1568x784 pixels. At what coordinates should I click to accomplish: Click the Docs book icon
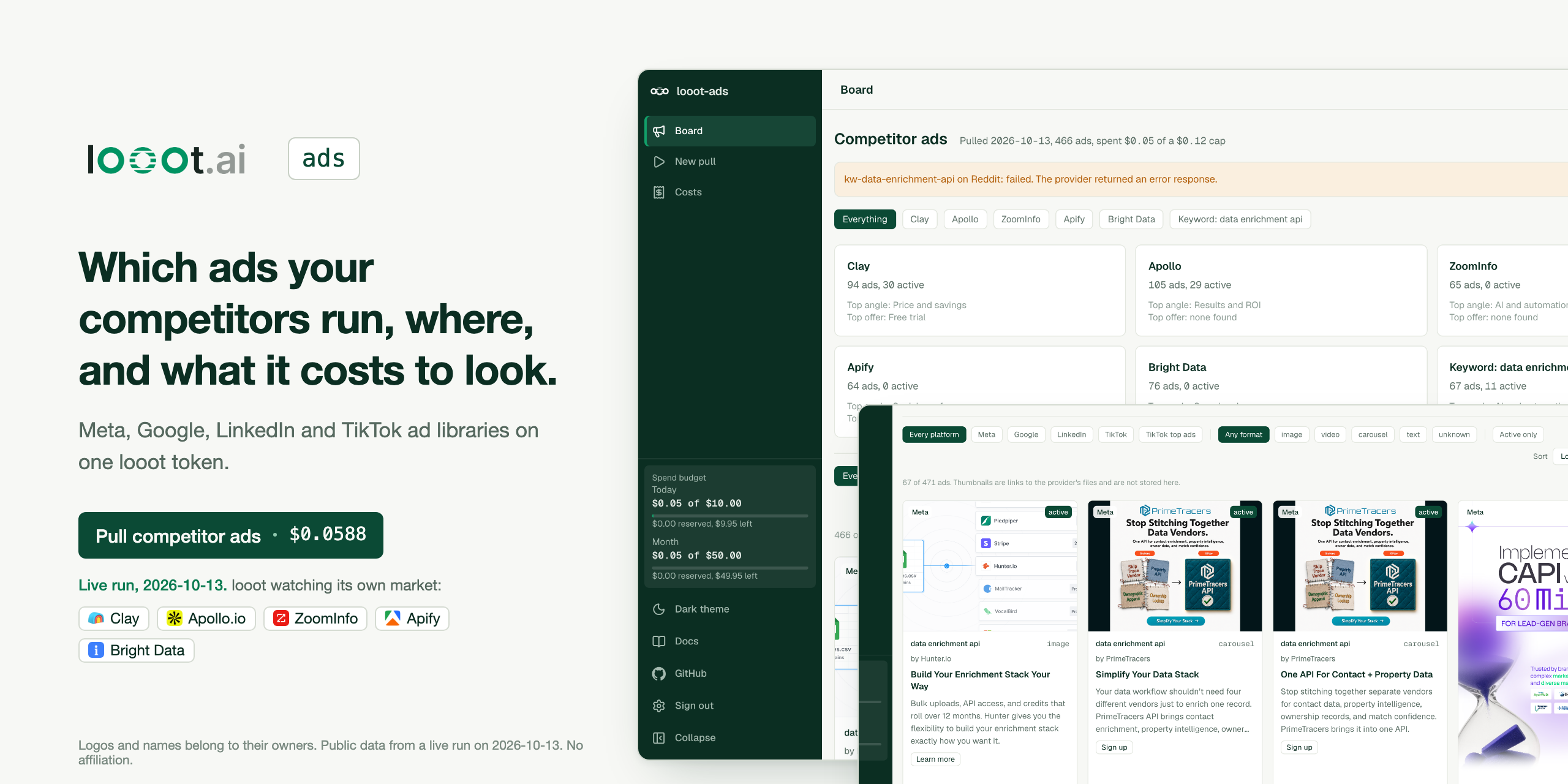coord(659,641)
